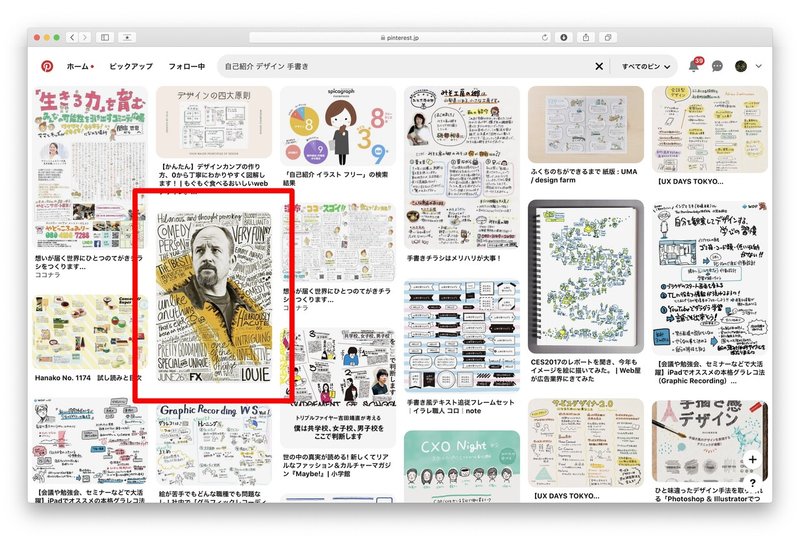
Task: Open the LOUIE comedy poster pin
Action: pyautogui.click(x=214, y=296)
